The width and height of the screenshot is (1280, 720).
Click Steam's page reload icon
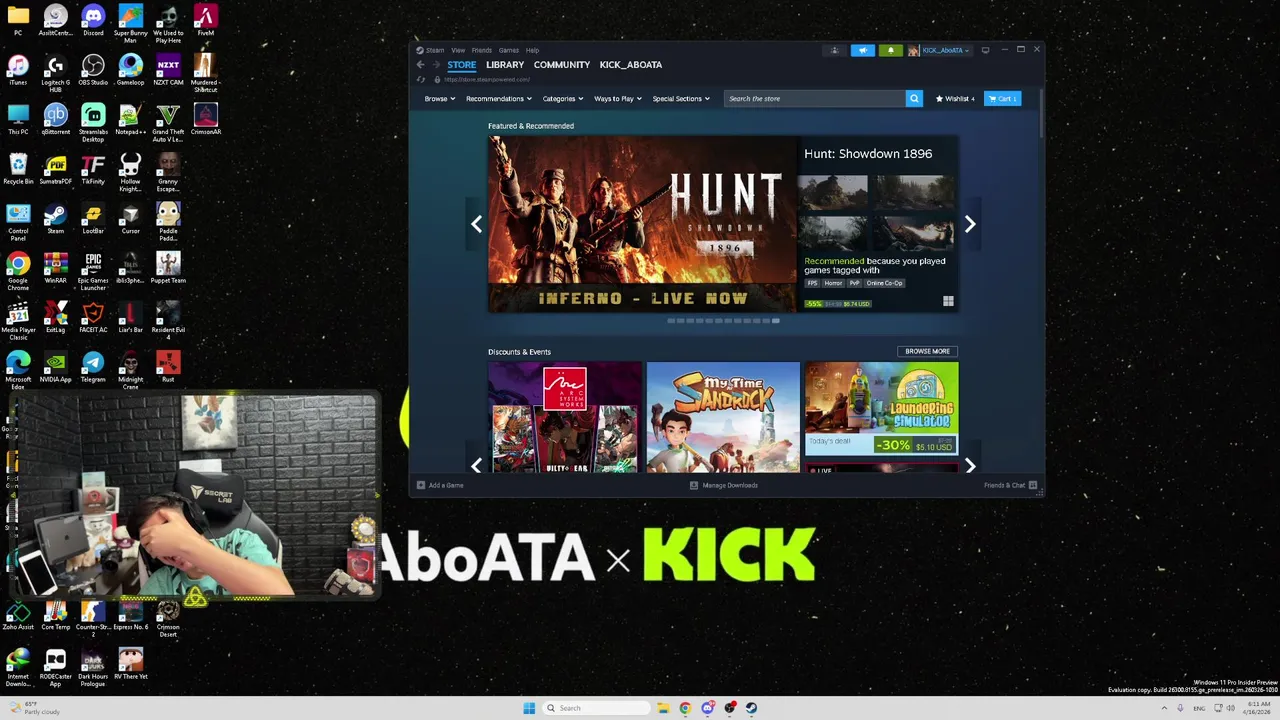[421, 79]
